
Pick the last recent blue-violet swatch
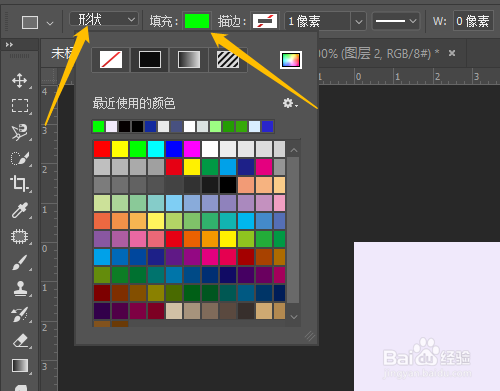[267, 127]
